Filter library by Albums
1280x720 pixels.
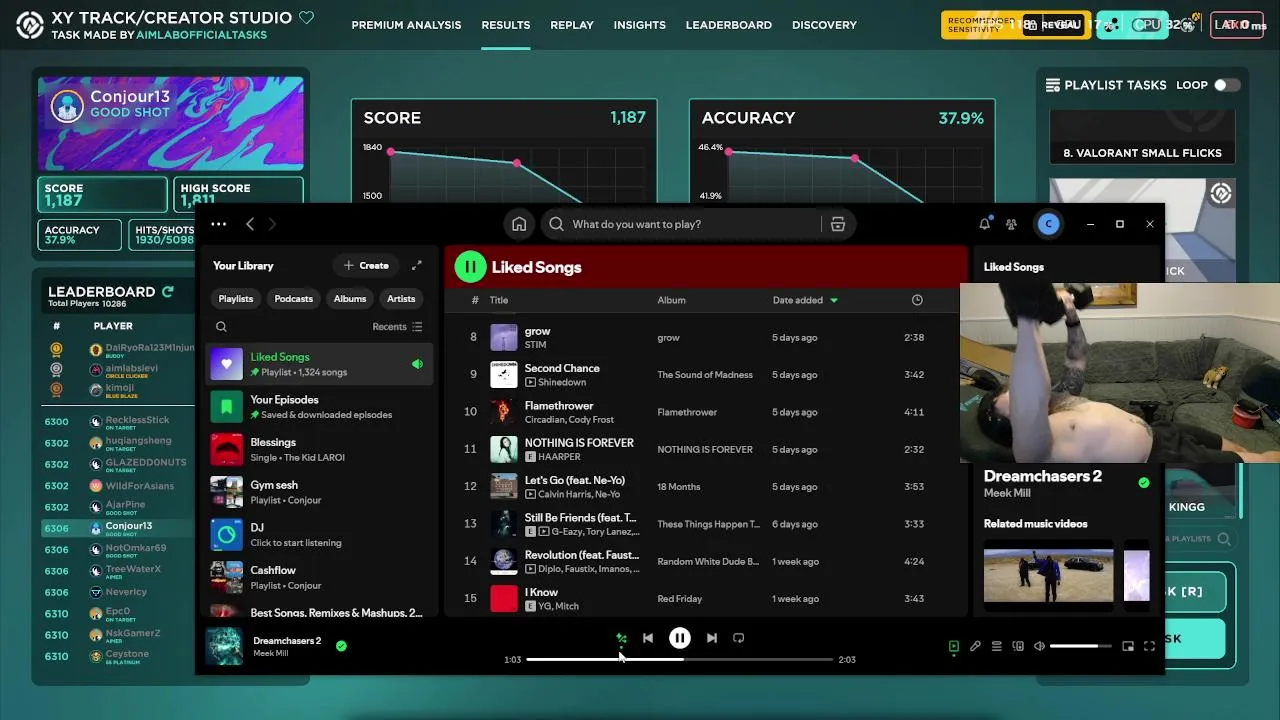click(x=350, y=299)
